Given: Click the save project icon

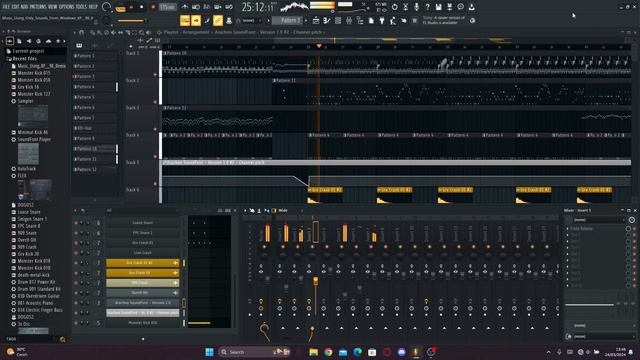Looking at the screenshot, I should pos(438,7).
